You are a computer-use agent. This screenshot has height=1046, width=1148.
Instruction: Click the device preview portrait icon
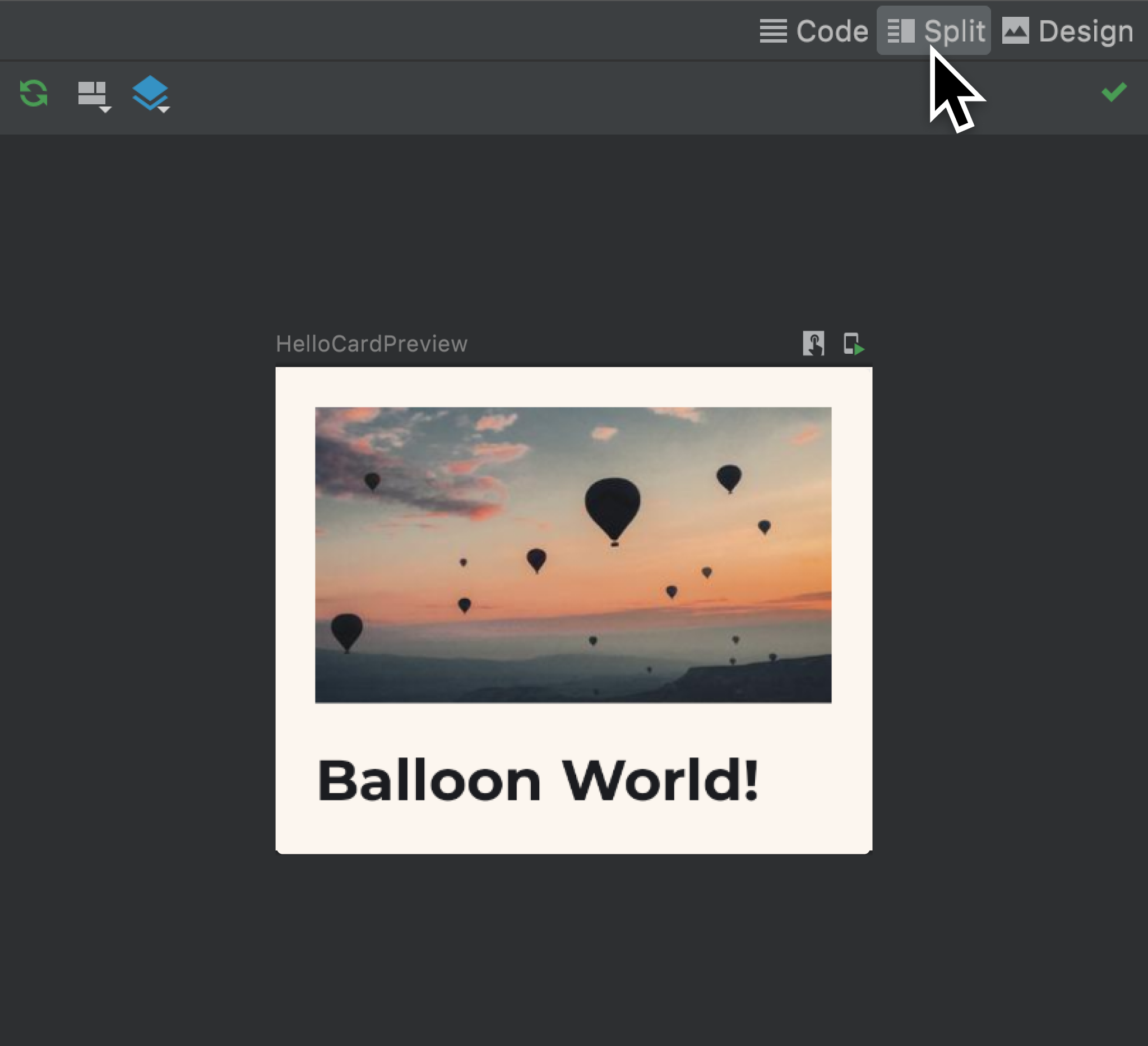pos(853,343)
